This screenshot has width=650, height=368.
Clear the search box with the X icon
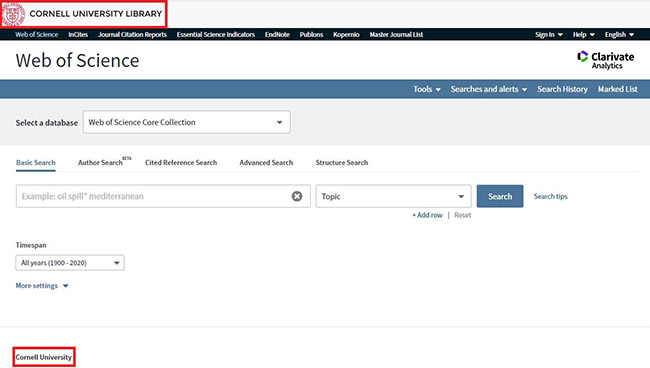click(x=297, y=196)
